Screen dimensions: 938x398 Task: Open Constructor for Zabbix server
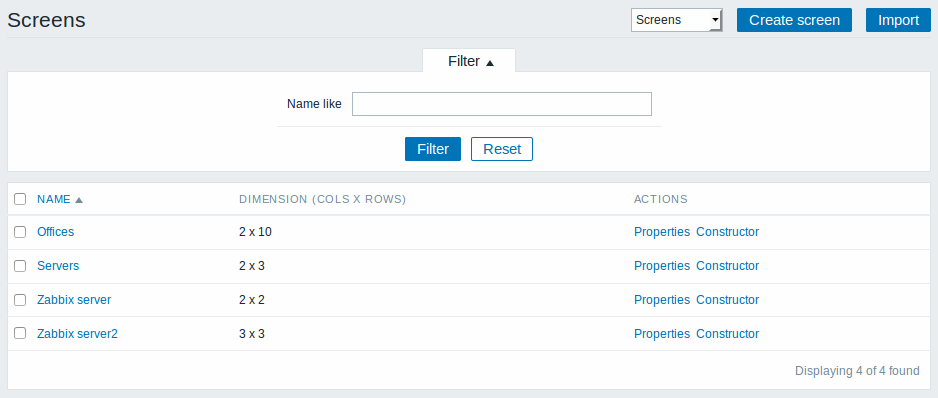(727, 299)
